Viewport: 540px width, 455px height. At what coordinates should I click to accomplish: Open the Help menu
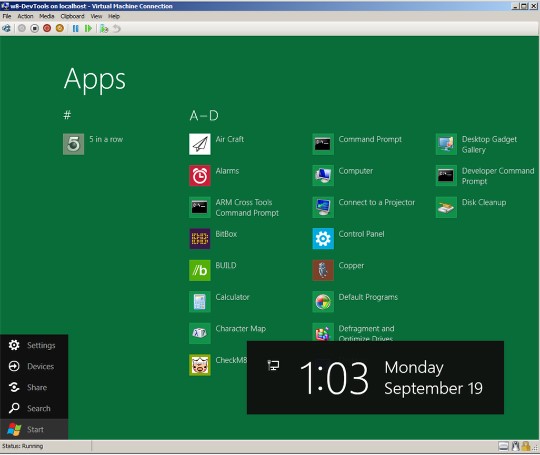coord(114,16)
